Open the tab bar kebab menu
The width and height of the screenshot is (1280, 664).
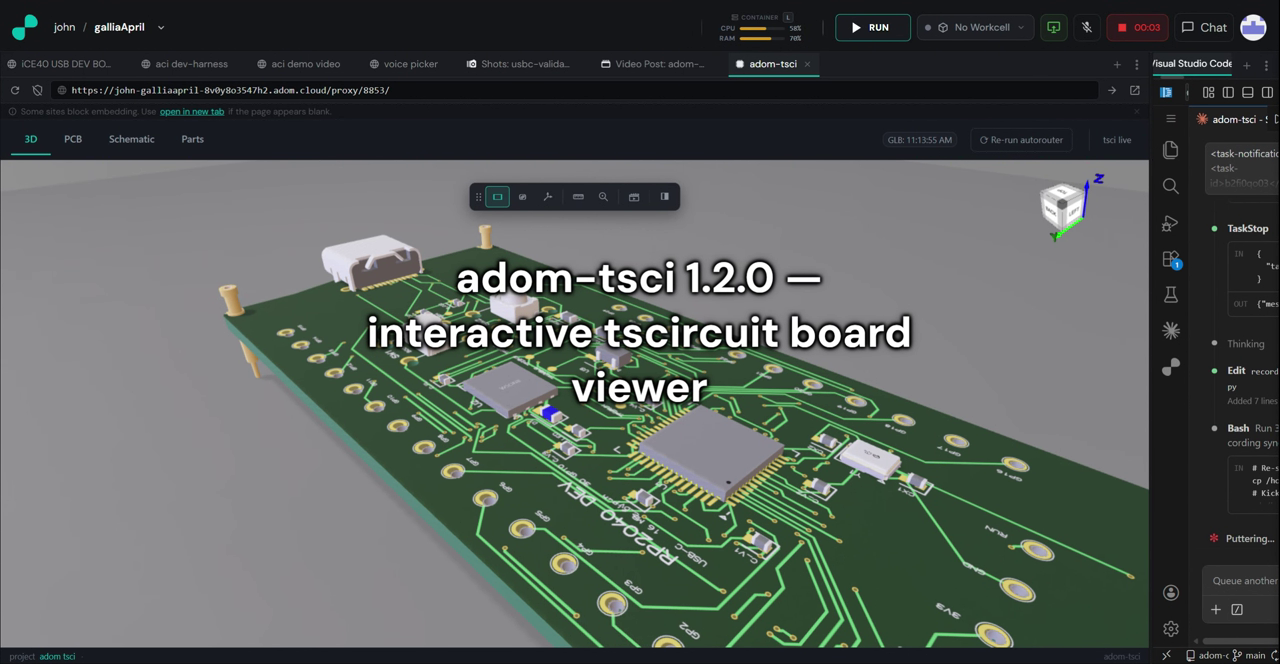[x=1136, y=64]
